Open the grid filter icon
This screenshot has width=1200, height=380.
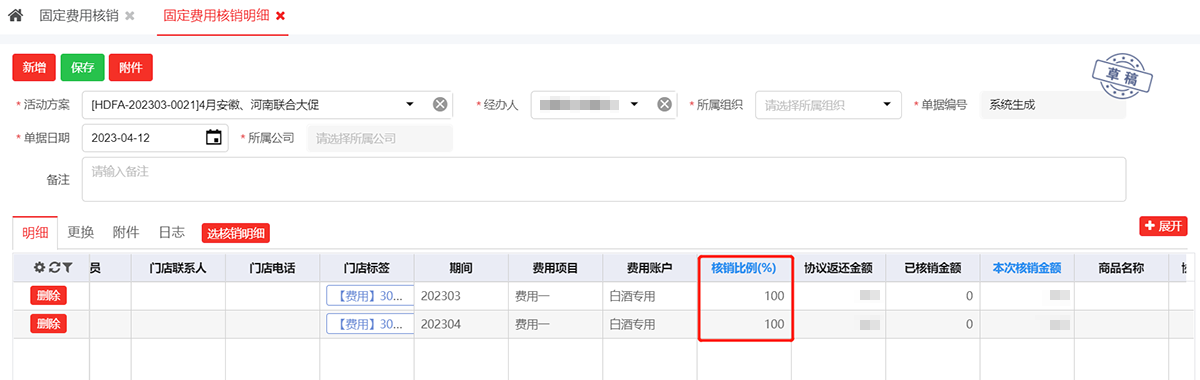point(67,268)
